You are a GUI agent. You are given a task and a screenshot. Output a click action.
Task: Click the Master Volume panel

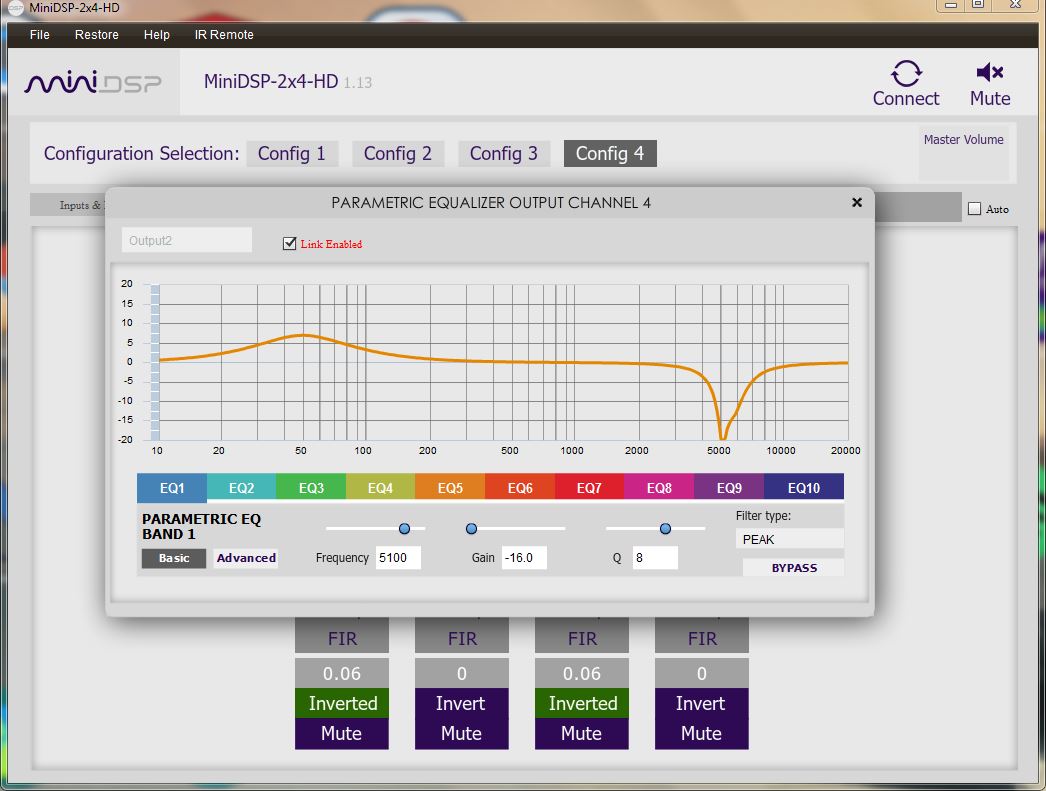963,153
